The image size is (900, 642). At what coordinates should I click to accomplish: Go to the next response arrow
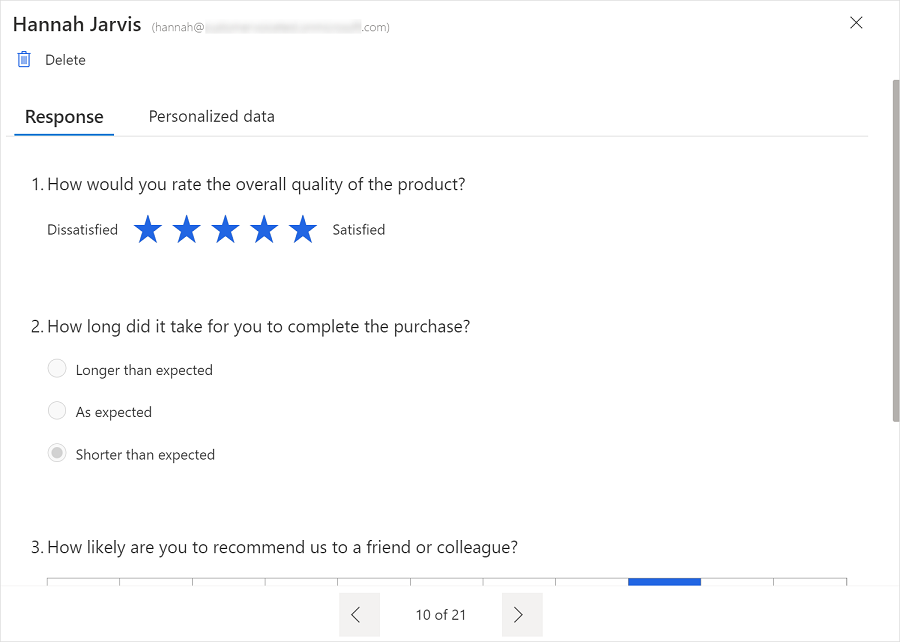point(522,614)
